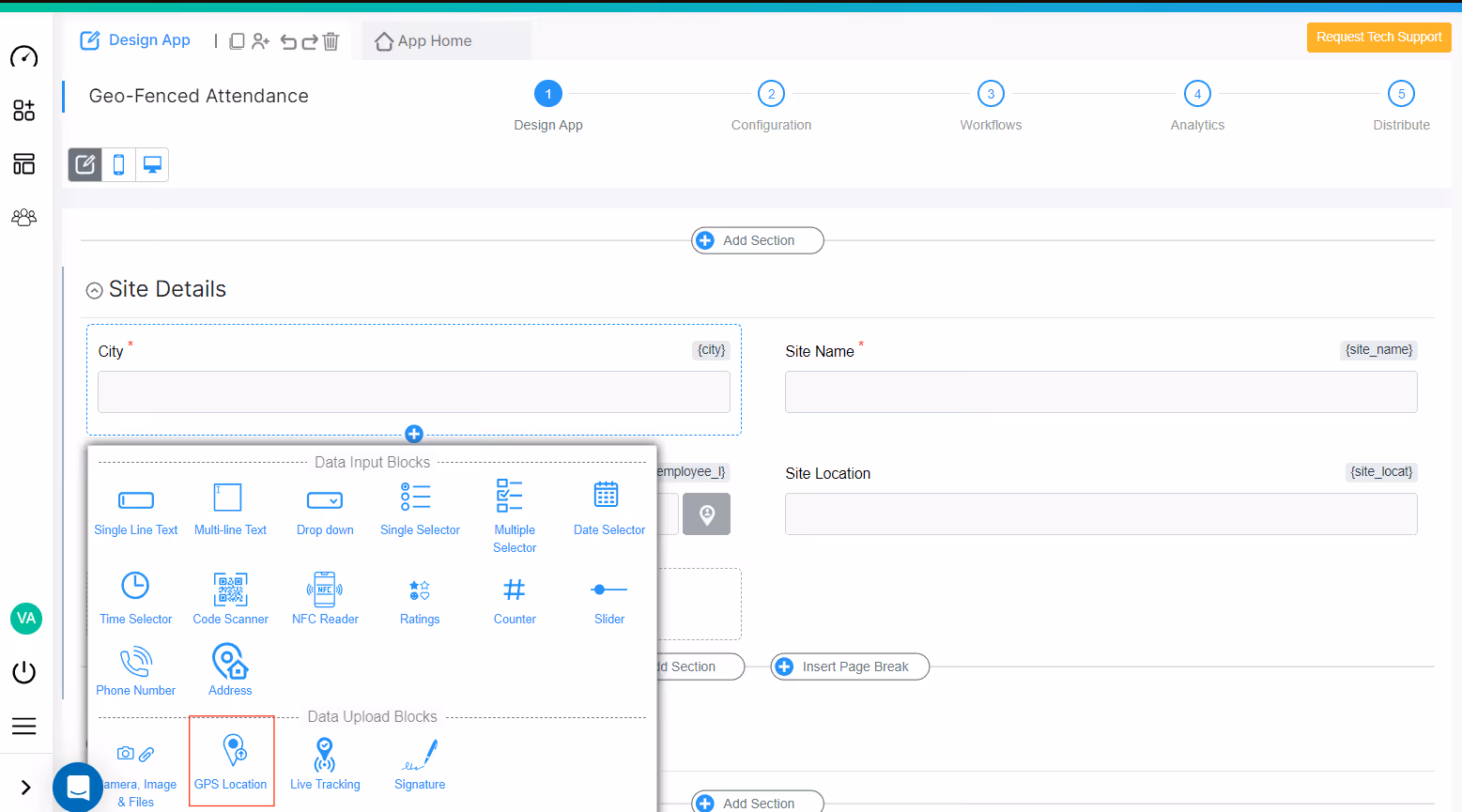Screen dimensions: 1462x812
Task: Go to App Home
Action: coord(423,41)
